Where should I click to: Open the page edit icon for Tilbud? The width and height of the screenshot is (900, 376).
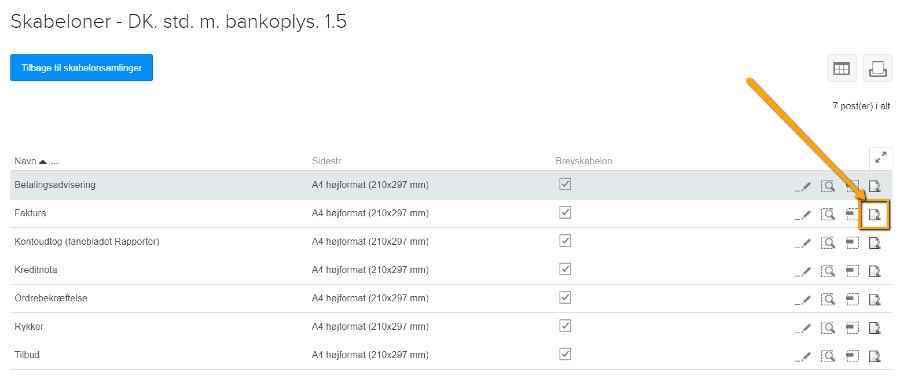pyautogui.click(x=874, y=356)
